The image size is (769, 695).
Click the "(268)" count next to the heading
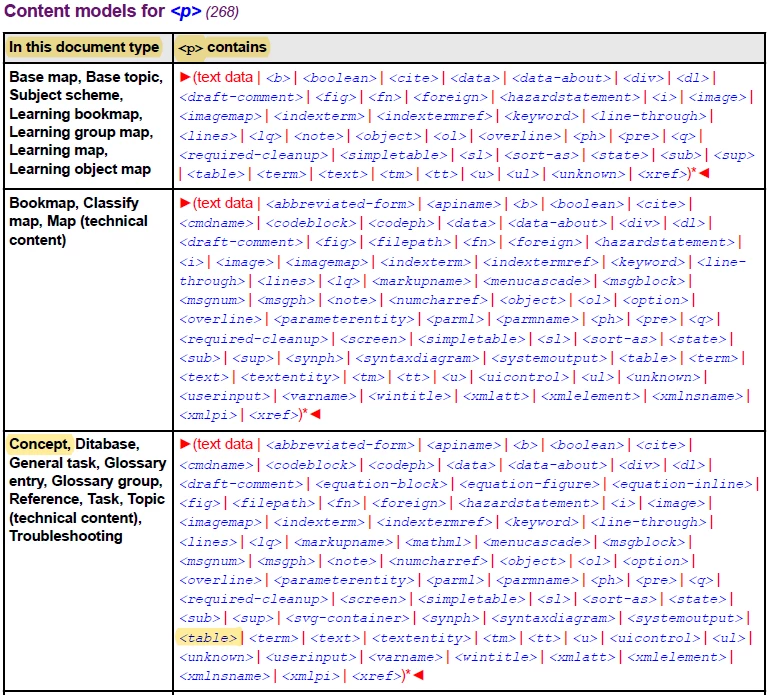point(222,12)
